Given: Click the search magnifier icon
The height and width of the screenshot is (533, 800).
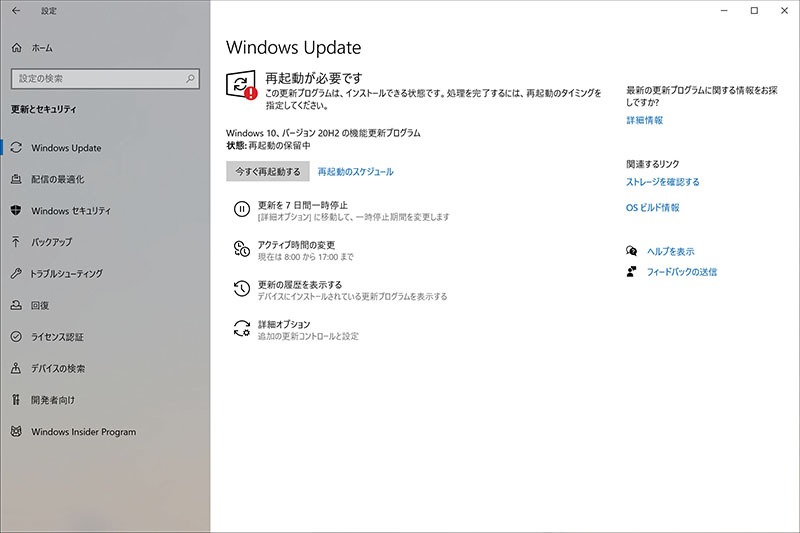Looking at the screenshot, I should click(x=190, y=79).
